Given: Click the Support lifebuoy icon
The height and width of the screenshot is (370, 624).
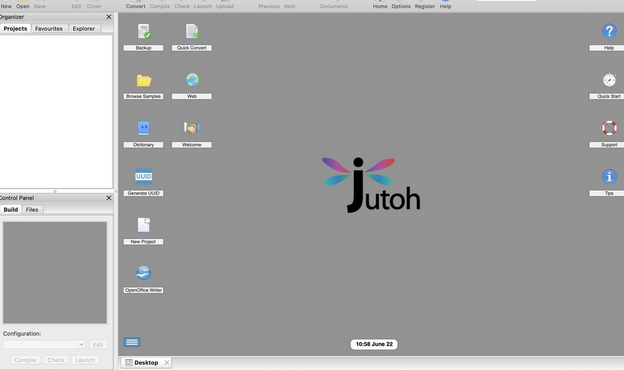Looking at the screenshot, I should tap(609, 128).
